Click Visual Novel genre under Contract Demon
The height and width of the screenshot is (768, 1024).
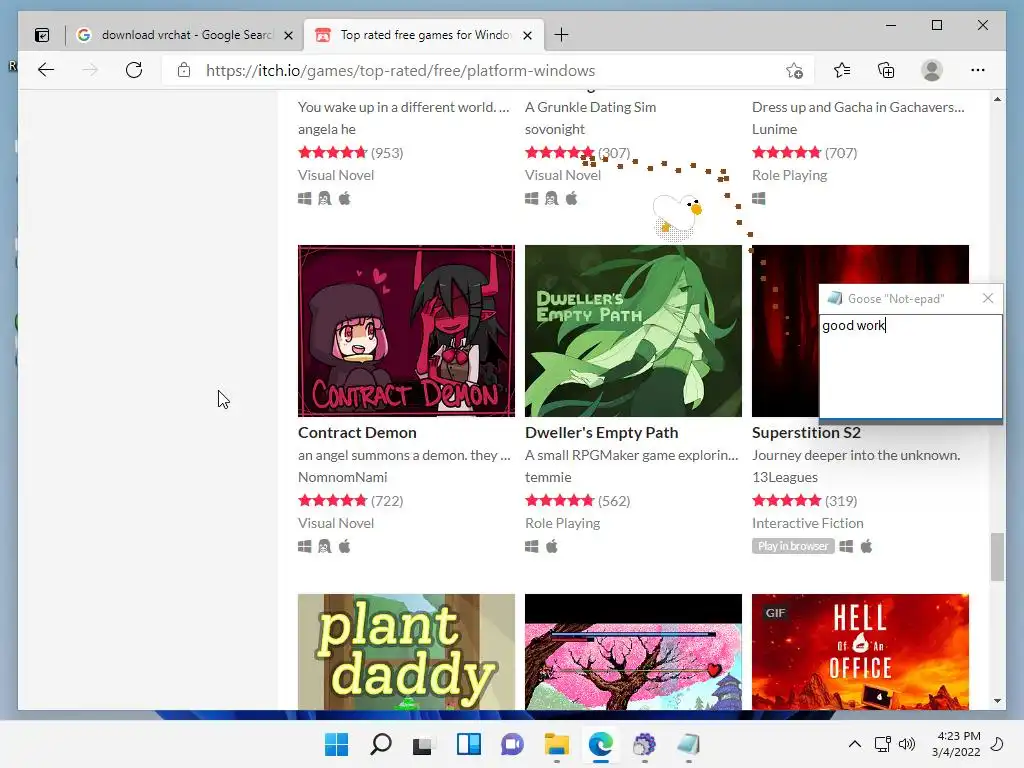336,523
